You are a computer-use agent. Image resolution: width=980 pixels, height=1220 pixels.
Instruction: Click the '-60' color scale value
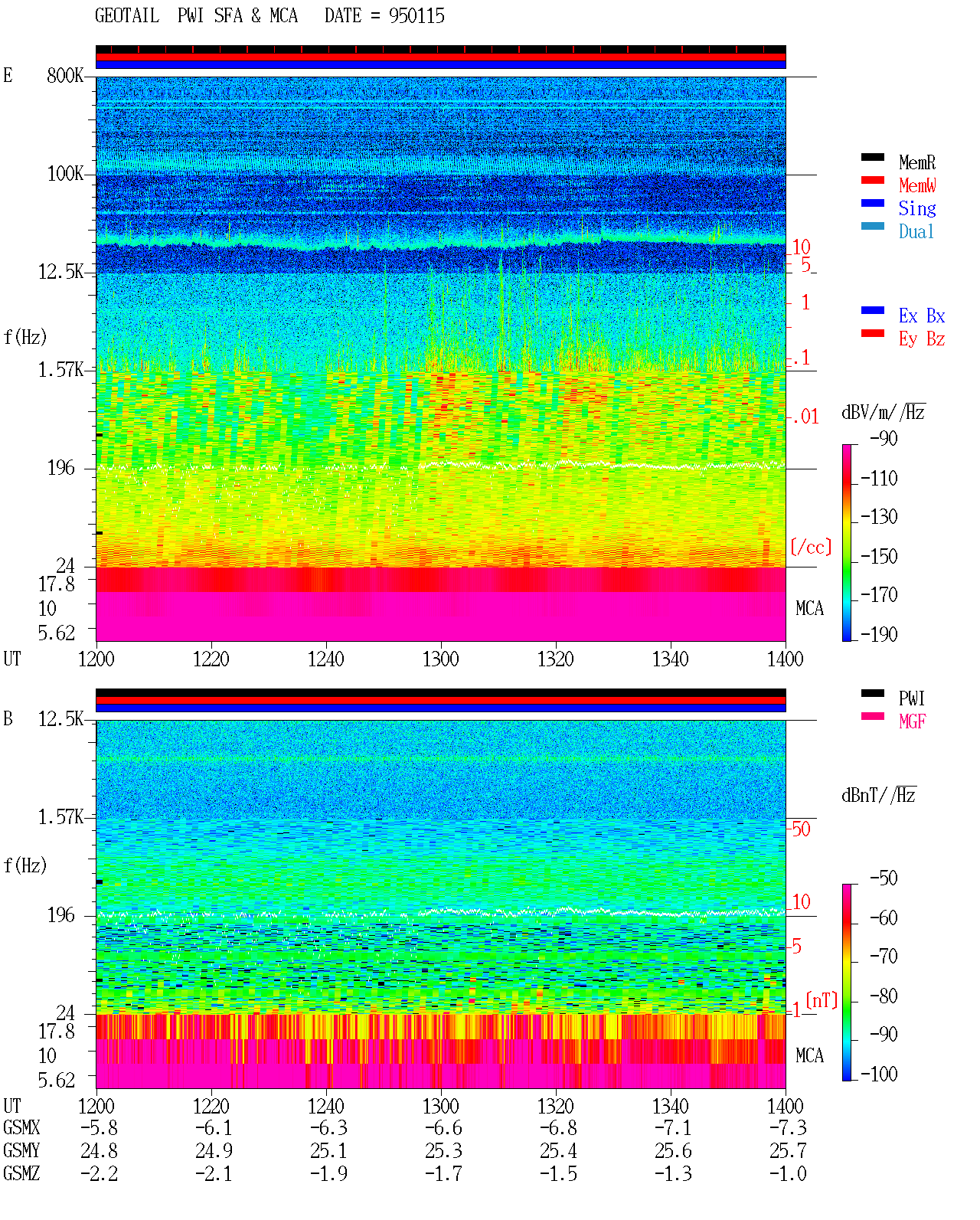click(x=884, y=917)
